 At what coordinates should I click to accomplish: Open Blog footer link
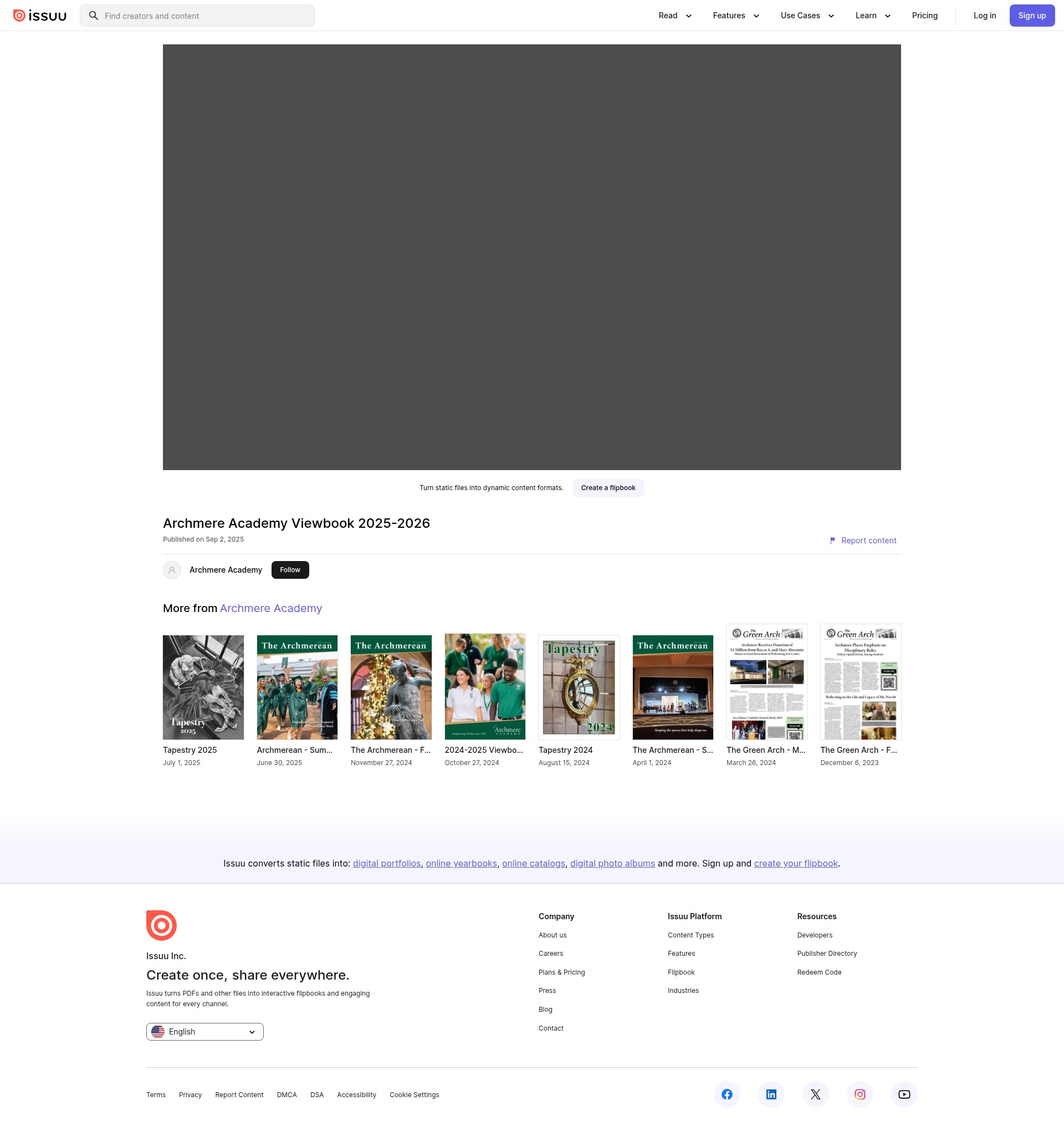click(546, 1009)
